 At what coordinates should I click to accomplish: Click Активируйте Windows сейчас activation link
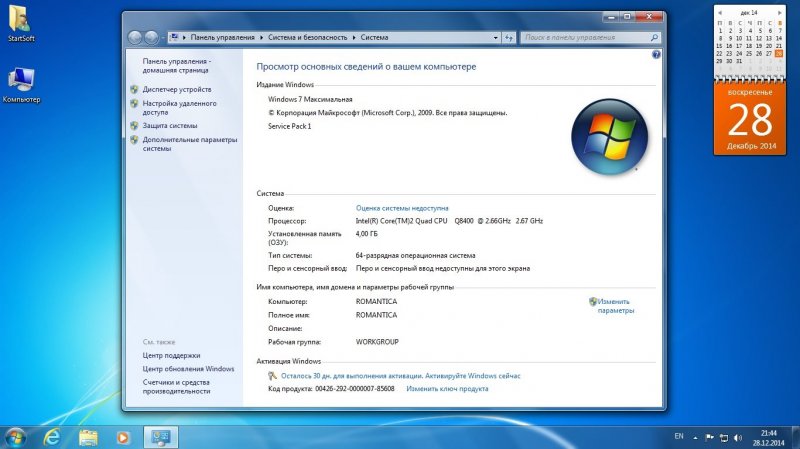pos(472,376)
